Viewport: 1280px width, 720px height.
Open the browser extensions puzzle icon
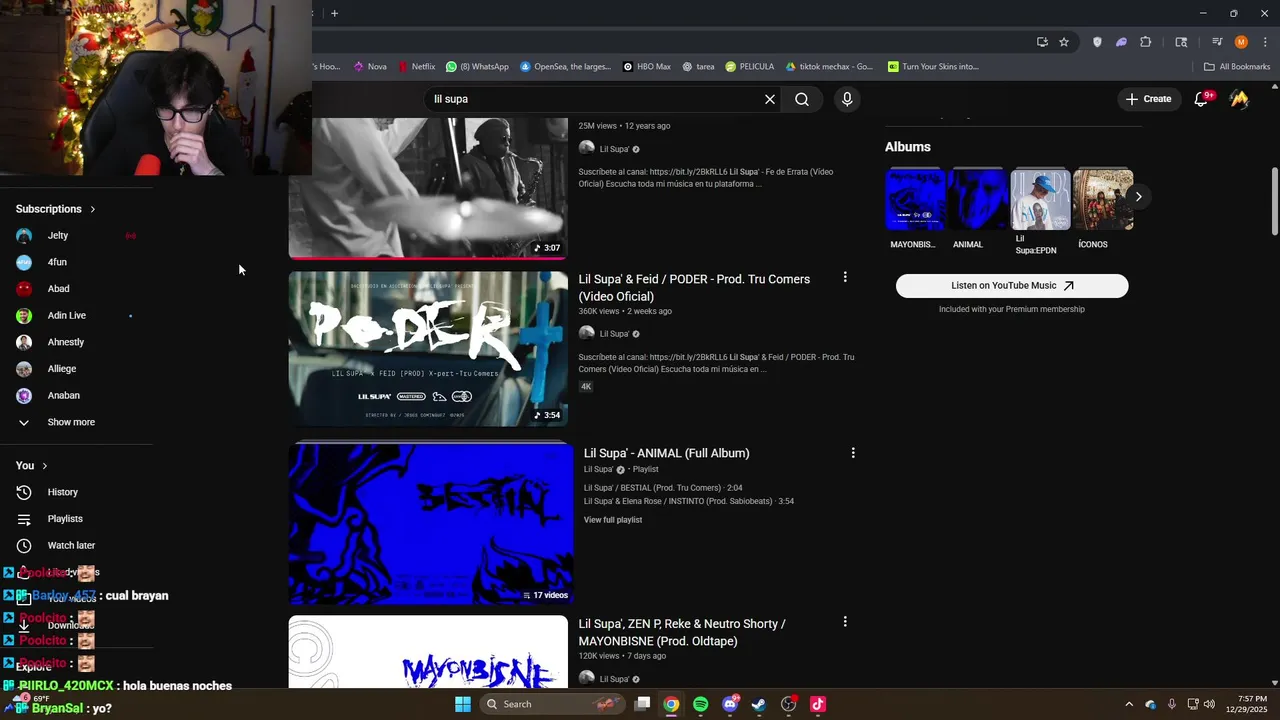click(1146, 42)
